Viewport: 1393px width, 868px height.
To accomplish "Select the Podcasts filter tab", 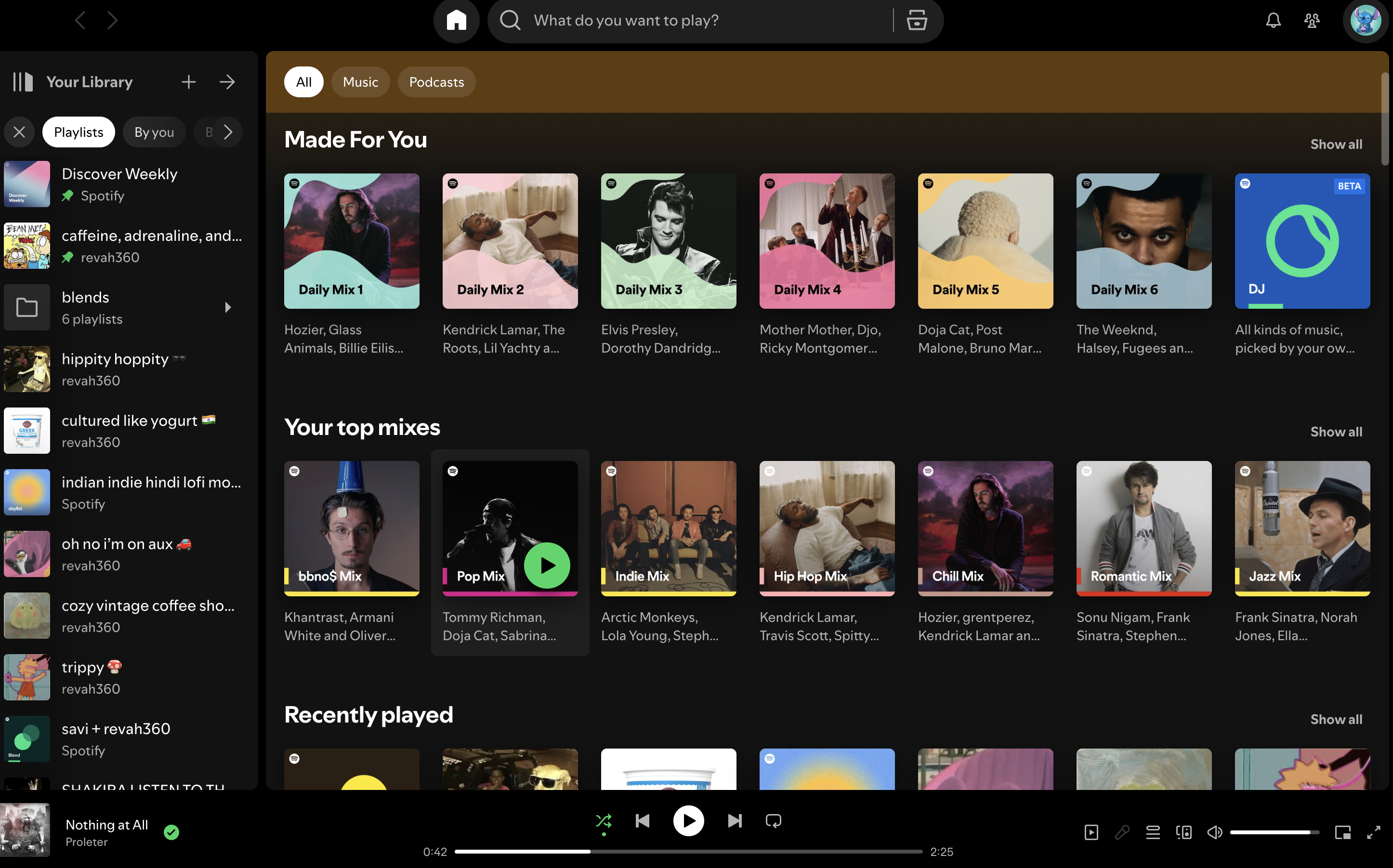I will pos(436,82).
